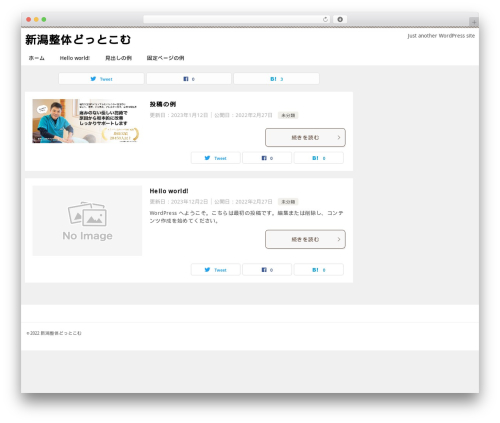Open the 見出しの例 menu item
The image size is (500, 423).
pyautogui.click(x=118, y=58)
